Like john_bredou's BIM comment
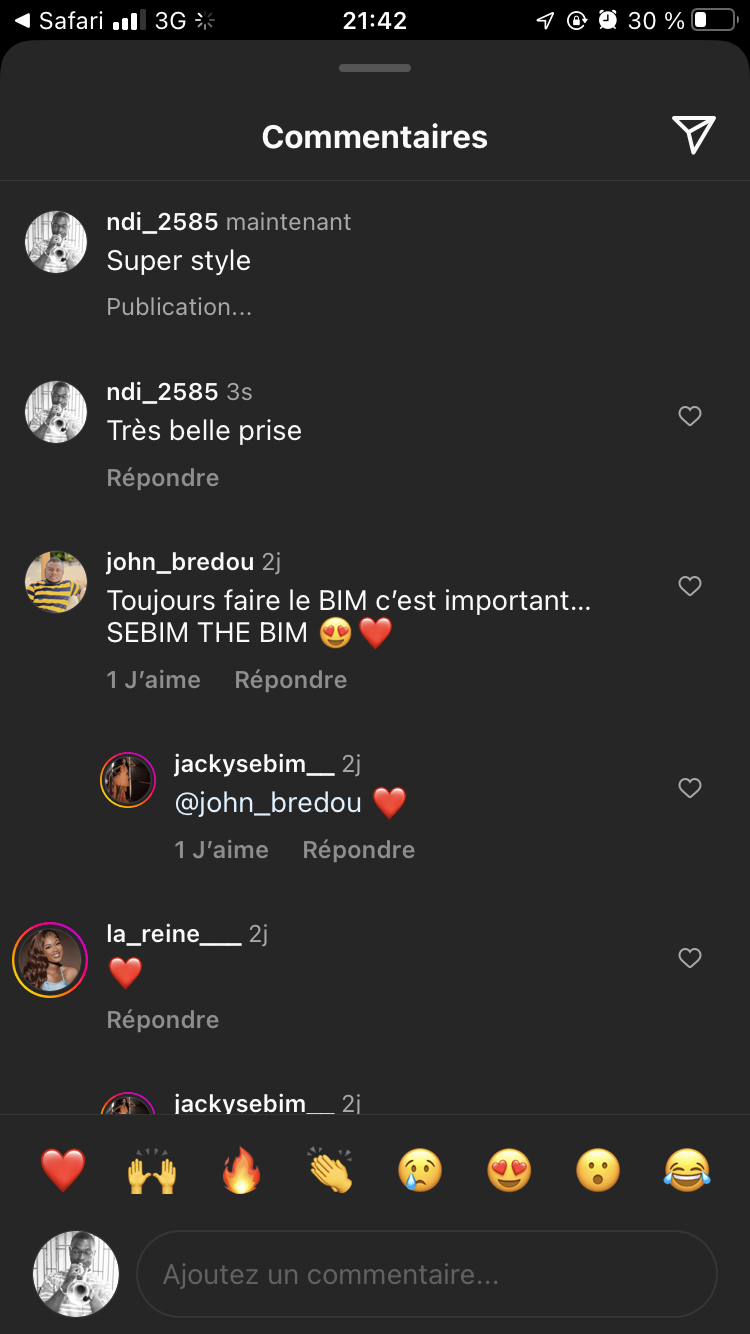The image size is (750, 1334). click(x=690, y=586)
